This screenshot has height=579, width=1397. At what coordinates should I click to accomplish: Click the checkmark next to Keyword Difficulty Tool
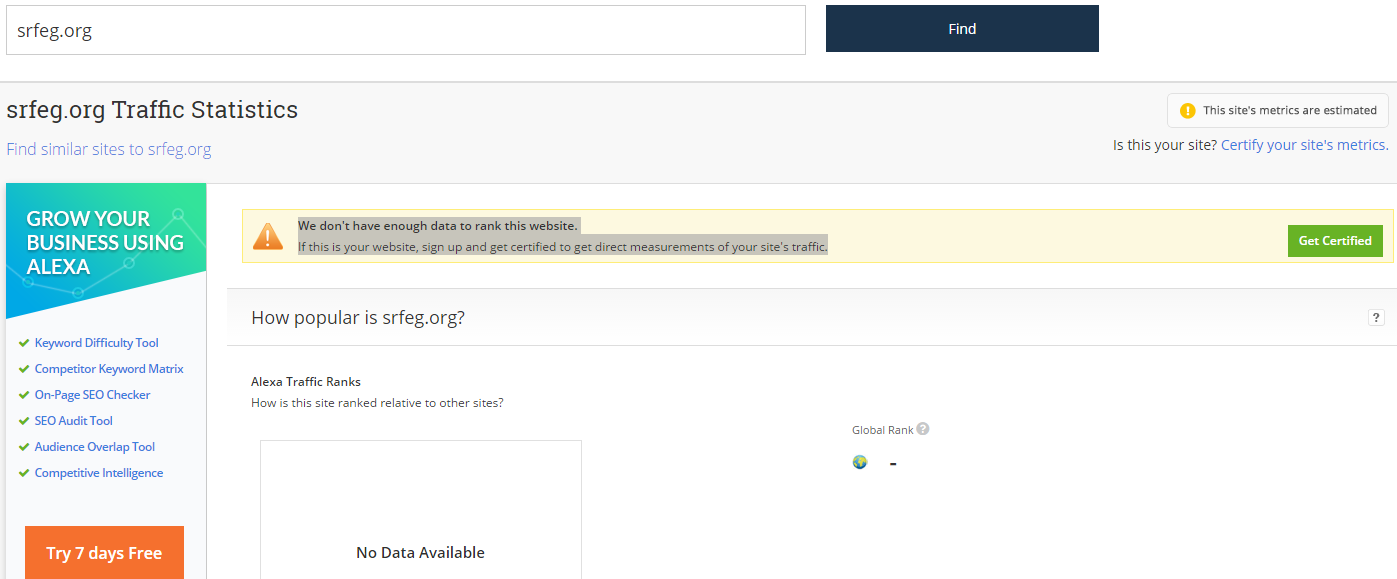point(24,343)
